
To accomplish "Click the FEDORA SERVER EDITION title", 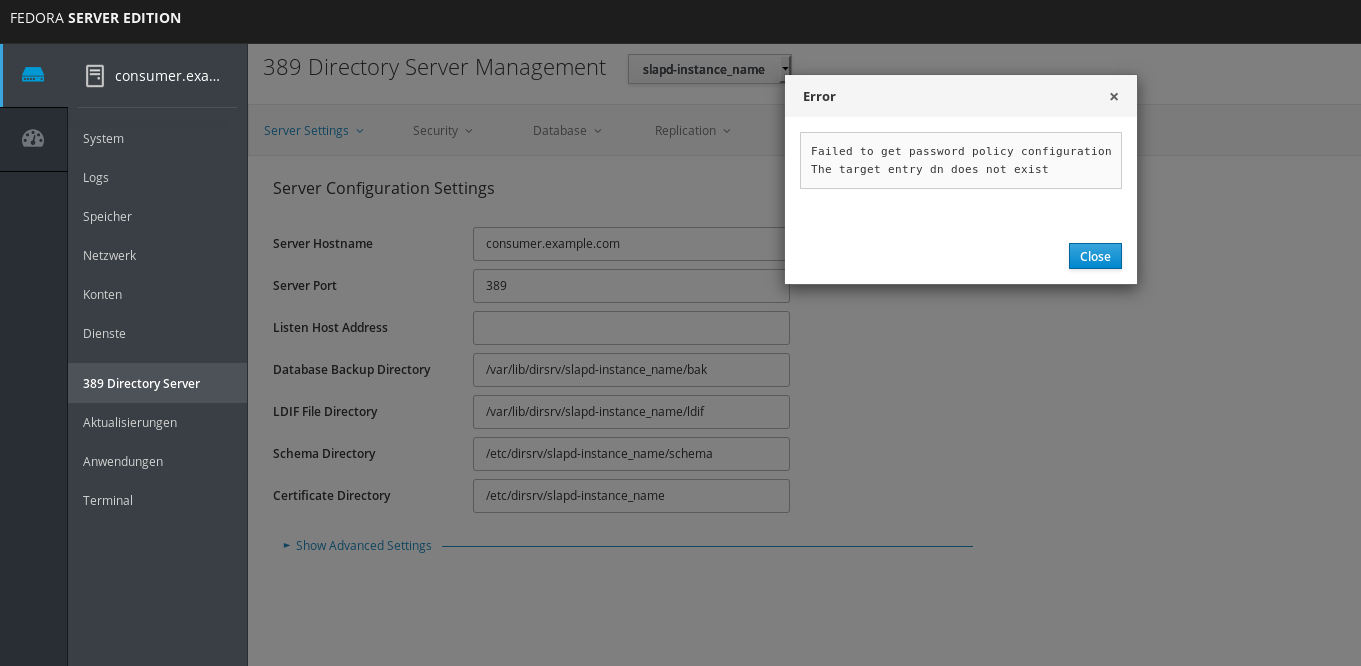I will pyautogui.click(x=96, y=18).
